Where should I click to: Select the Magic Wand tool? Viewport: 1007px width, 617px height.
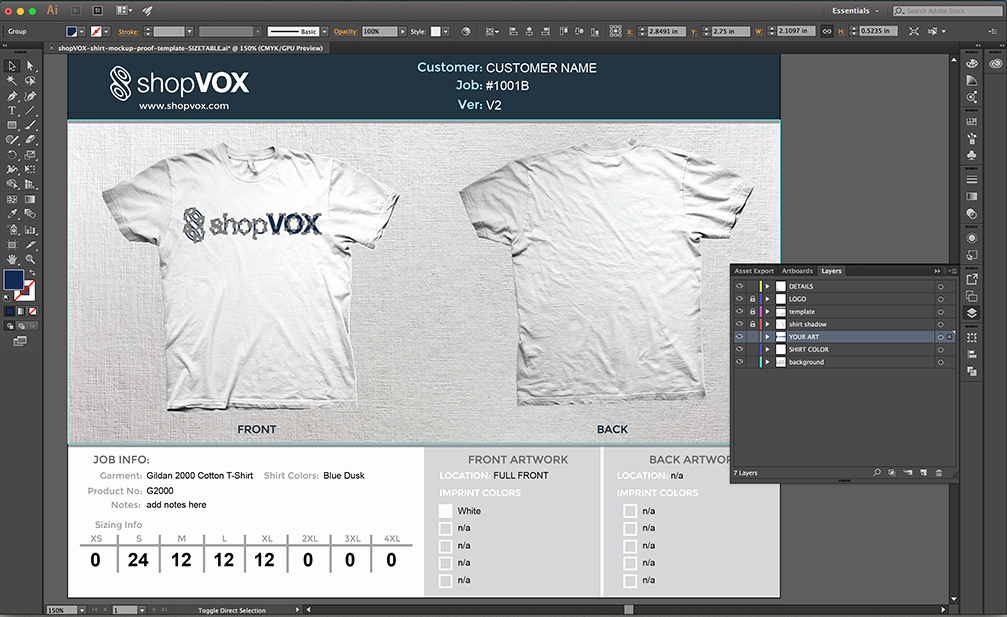point(12,81)
